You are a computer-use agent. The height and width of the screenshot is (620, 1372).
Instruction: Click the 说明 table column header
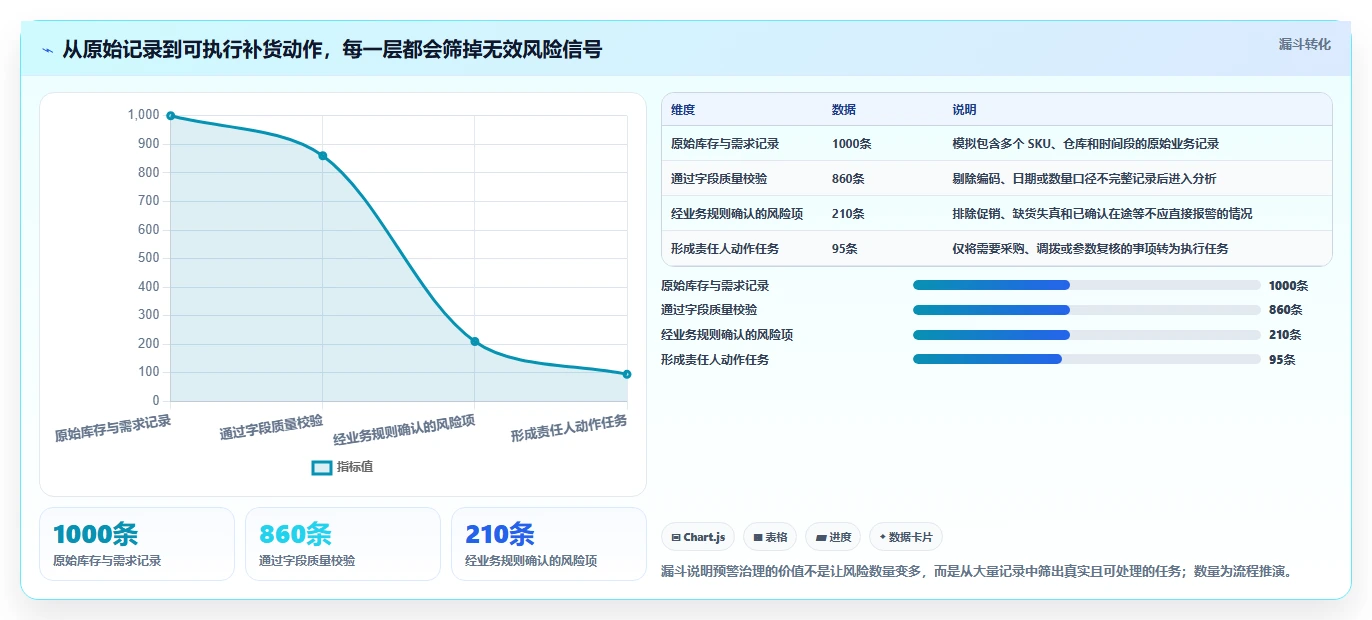[x=965, y=110]
